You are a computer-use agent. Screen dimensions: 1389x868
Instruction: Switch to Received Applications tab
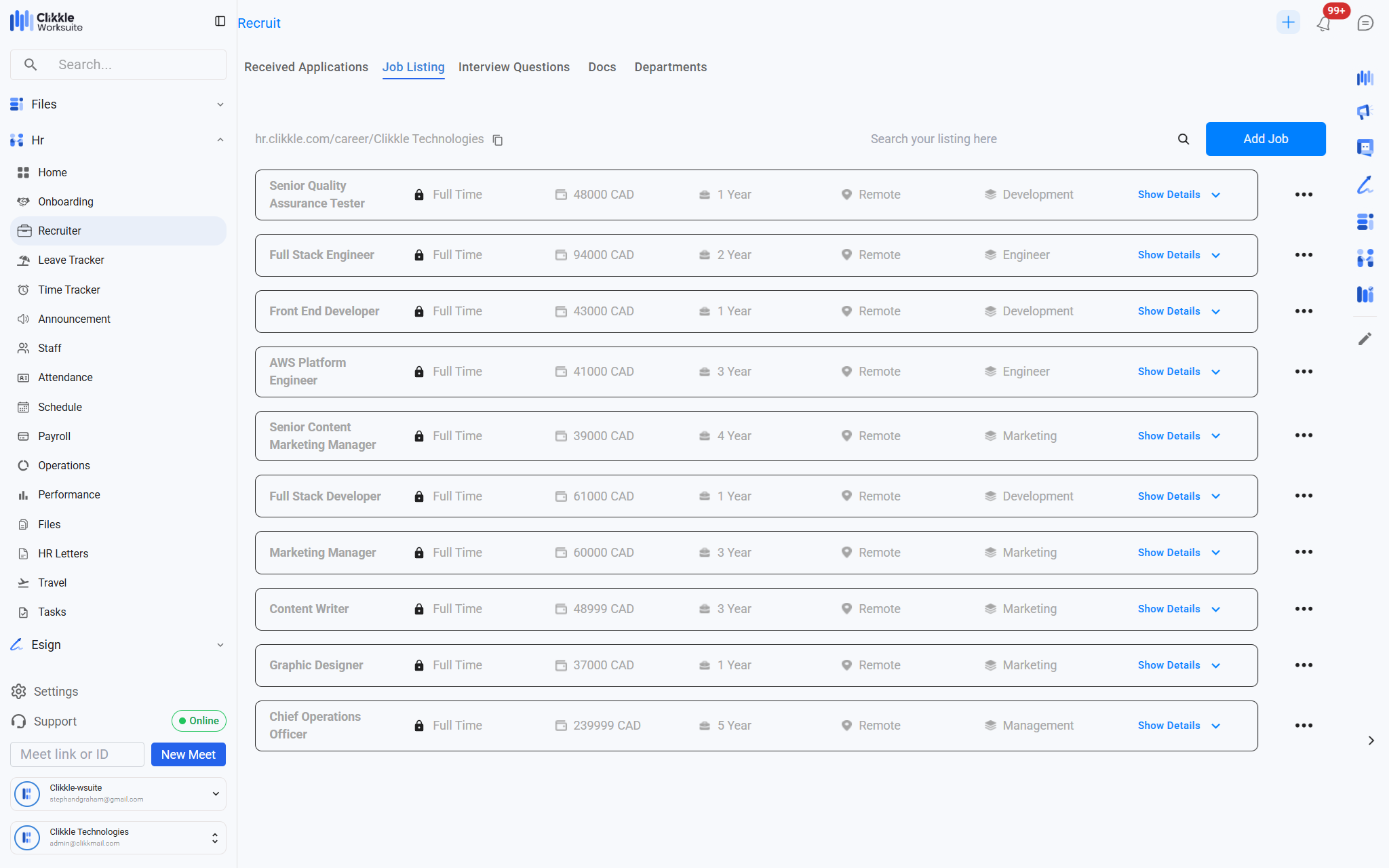pyautogui.click(x=306, y=67)
